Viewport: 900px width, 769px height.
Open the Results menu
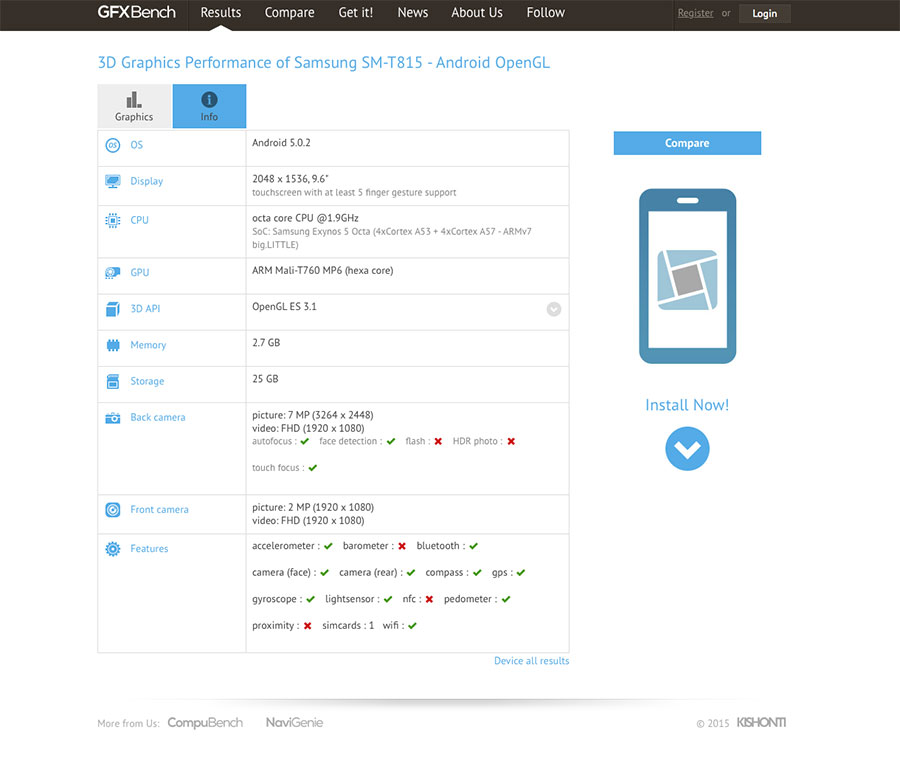click(x=220, y=13)
